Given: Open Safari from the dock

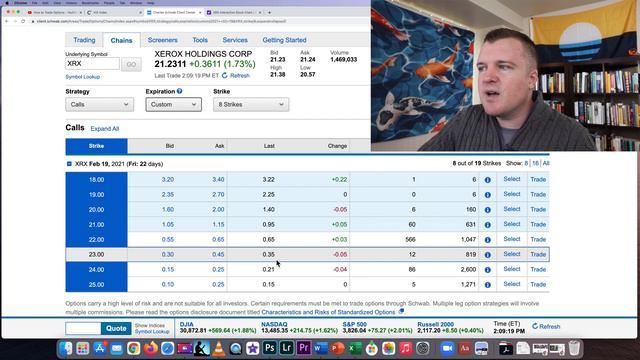Looking at the screenshot, I should point(167,348).
